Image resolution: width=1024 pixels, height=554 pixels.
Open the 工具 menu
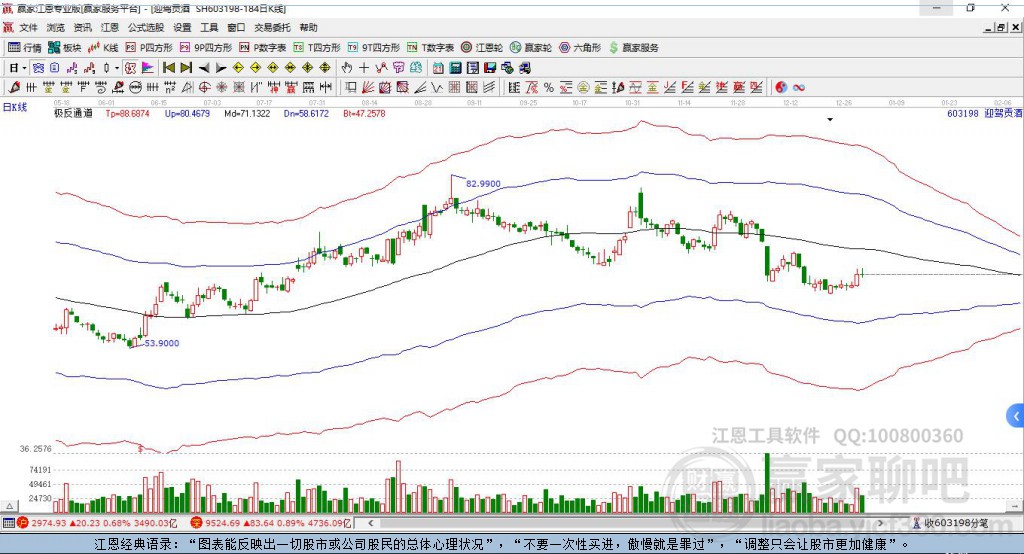coord(209,27)
